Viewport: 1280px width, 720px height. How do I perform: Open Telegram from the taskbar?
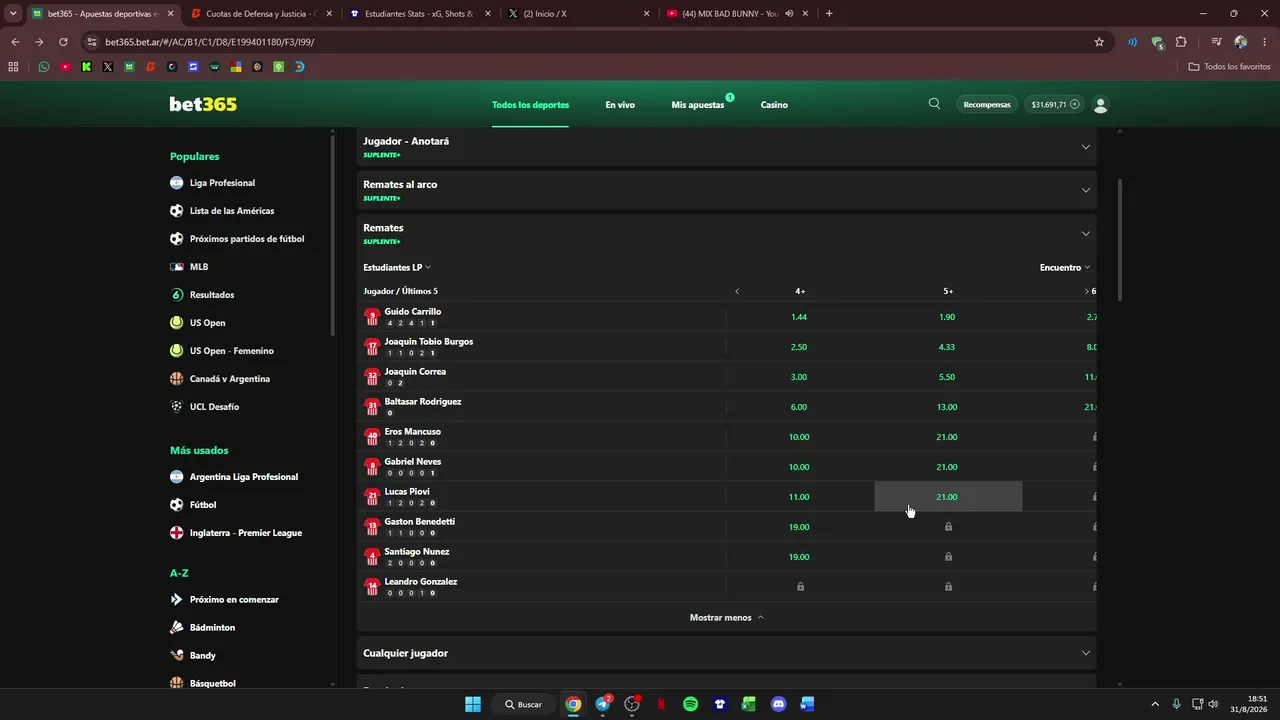tap(603, 704)
